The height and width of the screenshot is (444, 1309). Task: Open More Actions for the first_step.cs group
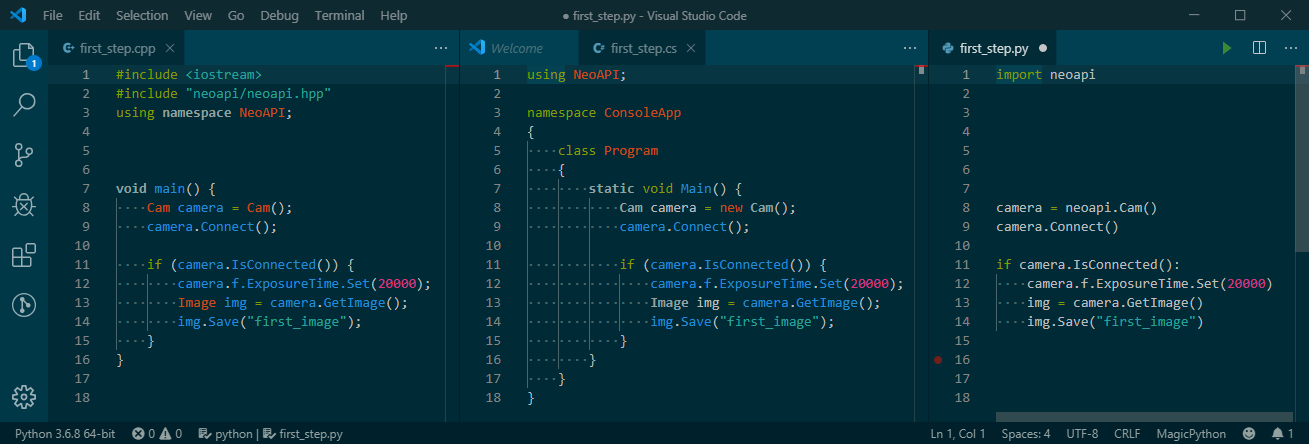tap(910, 48)
